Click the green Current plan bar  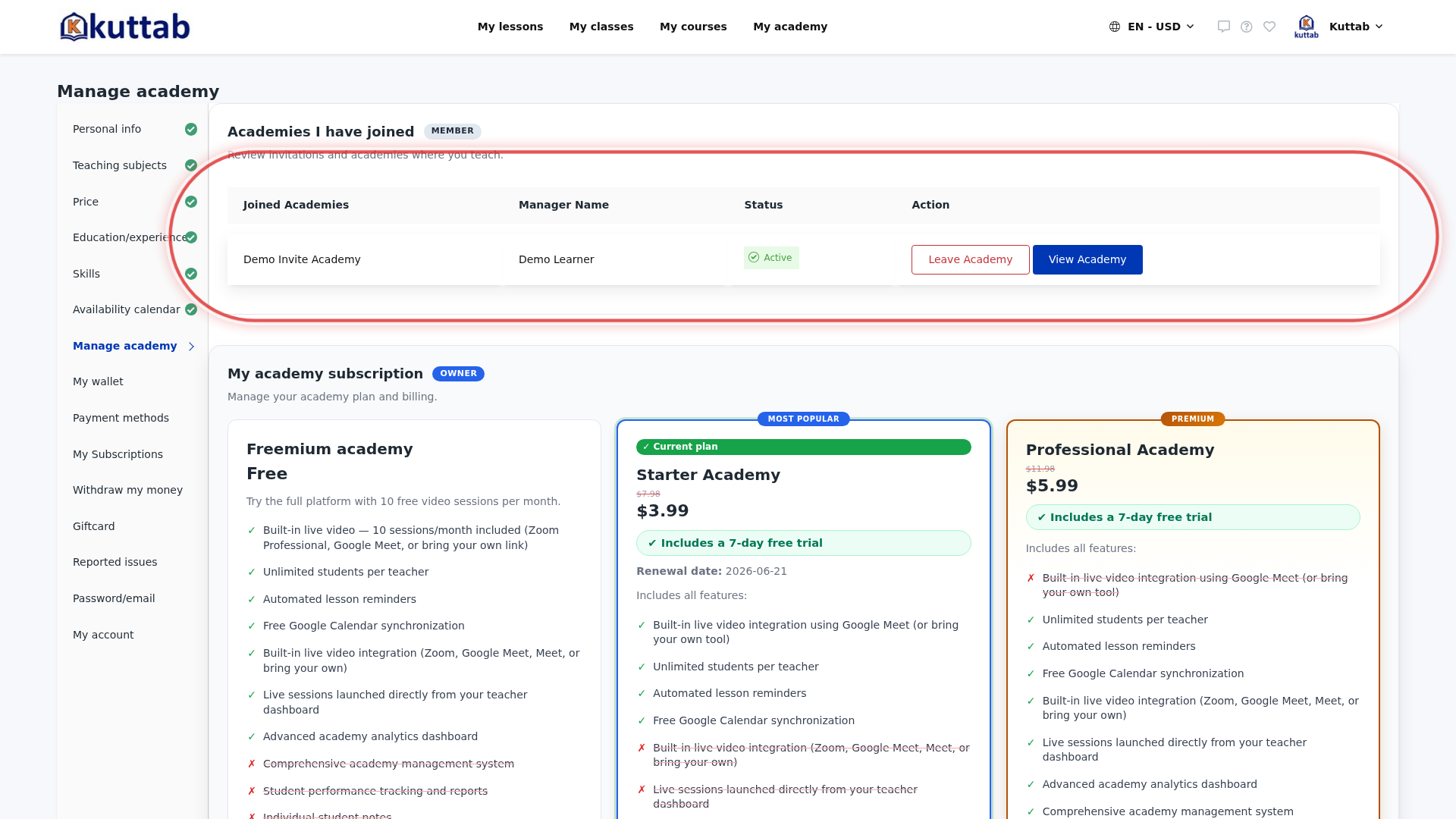point(804,447)
